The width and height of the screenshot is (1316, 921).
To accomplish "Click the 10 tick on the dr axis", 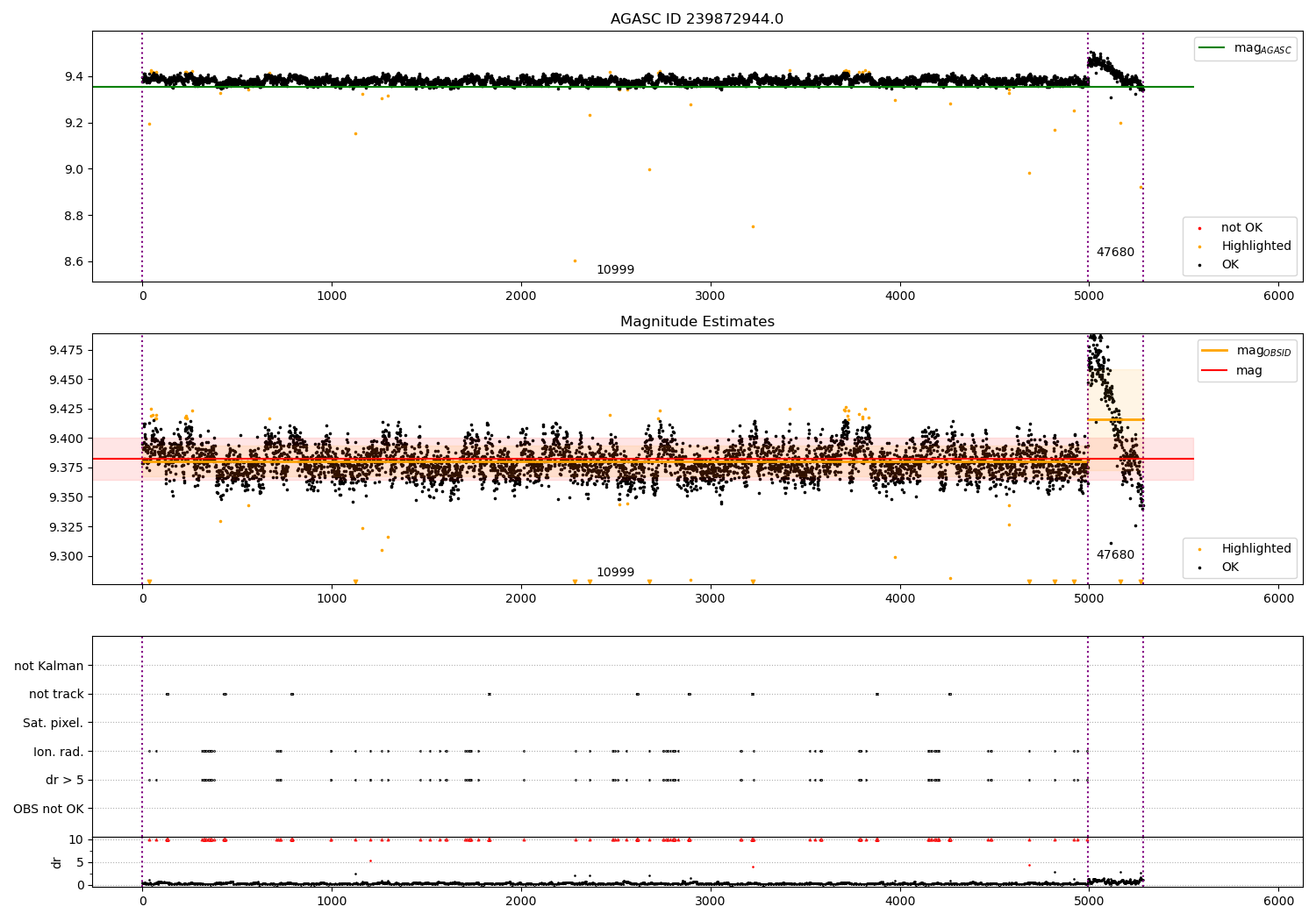I will tap(76, 839).
